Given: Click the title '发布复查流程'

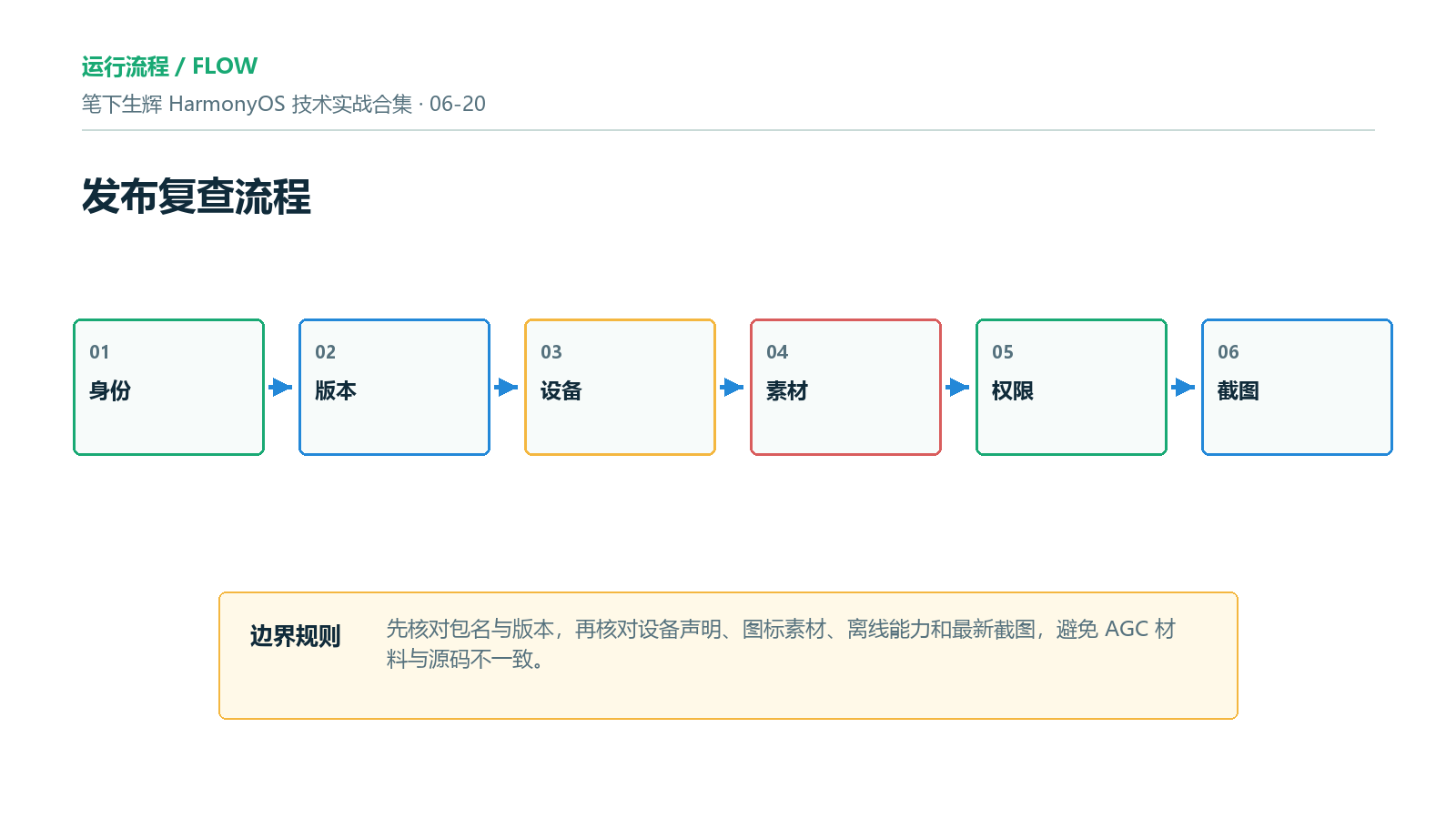Looking at the screenshot, I should tap(196, 197).
